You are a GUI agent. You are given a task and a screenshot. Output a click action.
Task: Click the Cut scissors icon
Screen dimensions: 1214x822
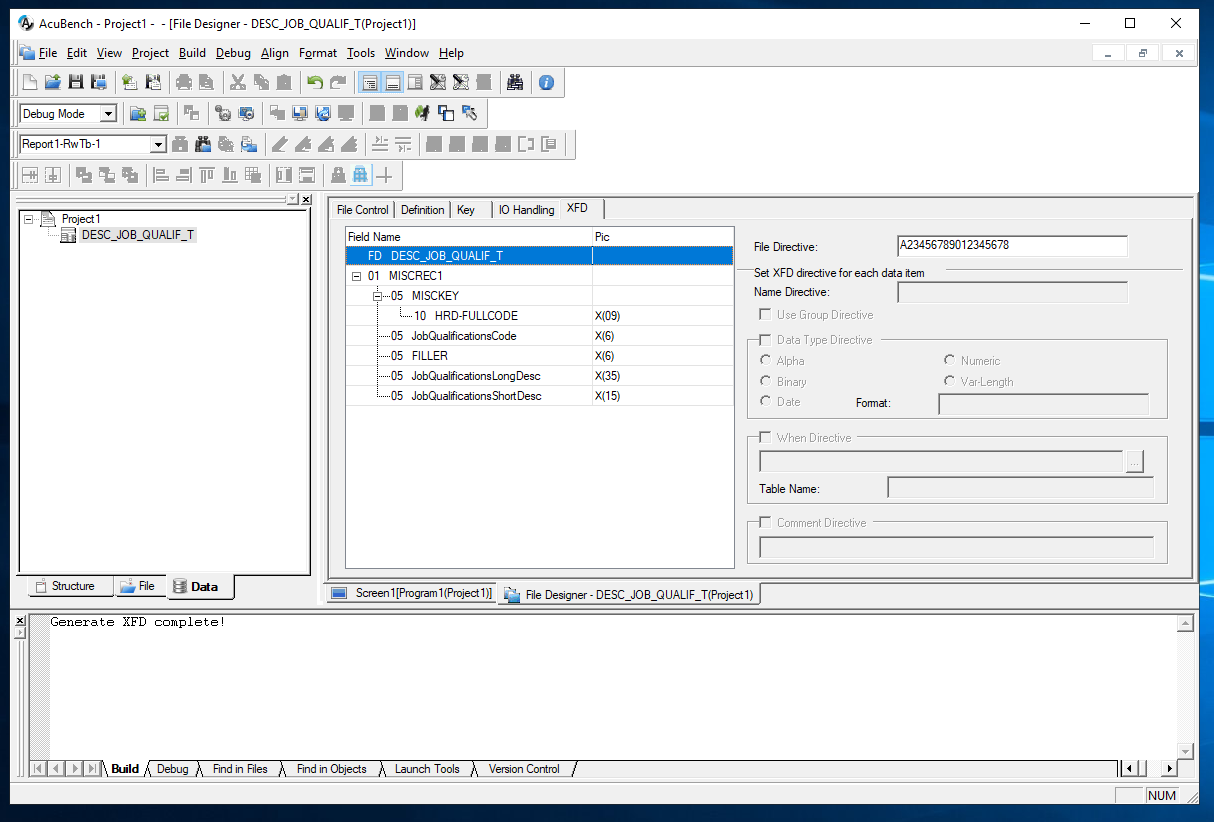tap(238, 83)
